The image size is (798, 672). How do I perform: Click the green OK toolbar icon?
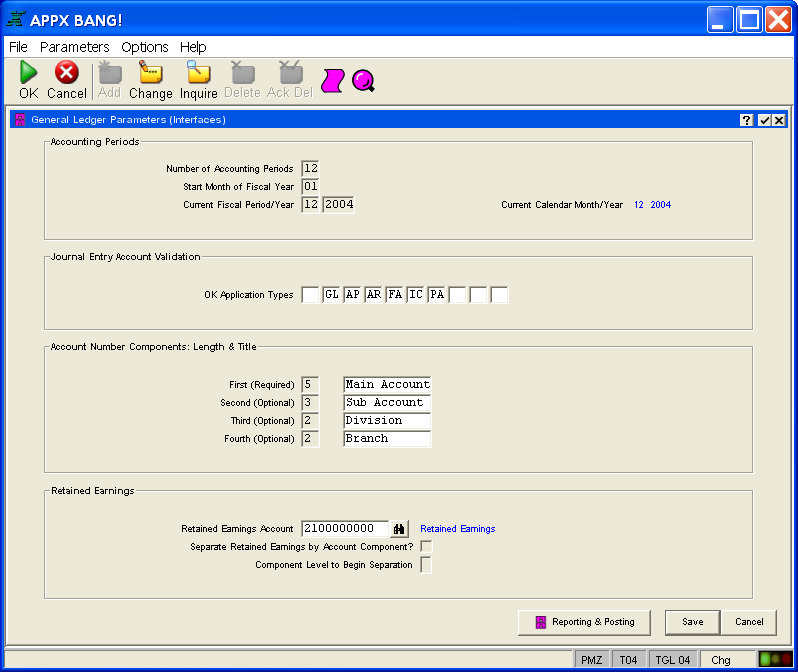29,73
